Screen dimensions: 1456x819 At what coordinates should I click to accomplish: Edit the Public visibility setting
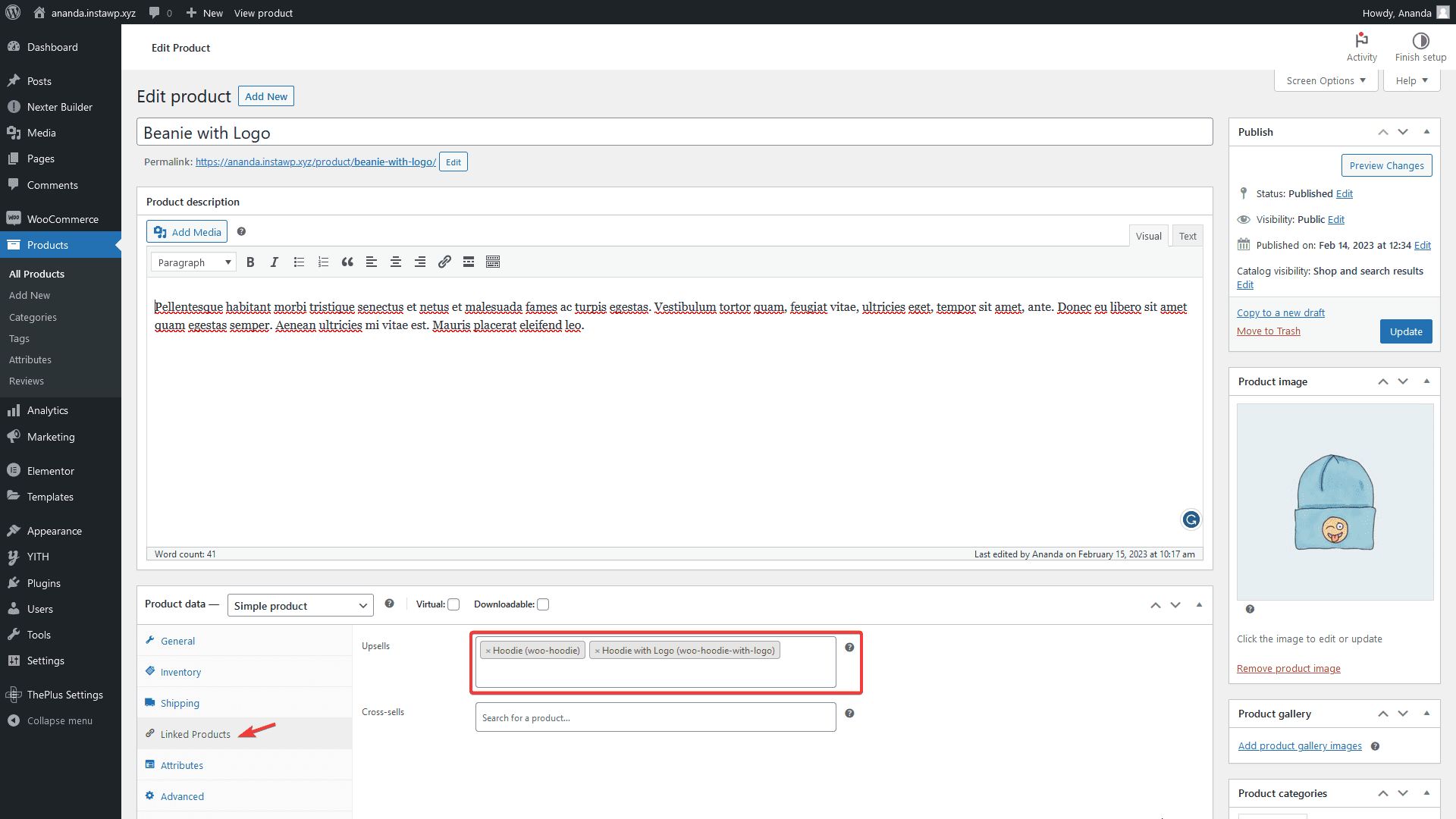pos(1336,219)
